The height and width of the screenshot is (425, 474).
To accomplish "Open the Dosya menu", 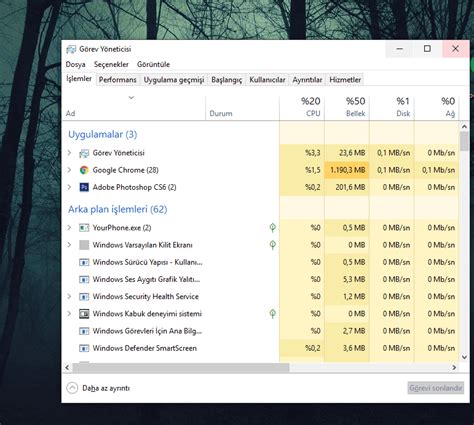I will [76, 64].
